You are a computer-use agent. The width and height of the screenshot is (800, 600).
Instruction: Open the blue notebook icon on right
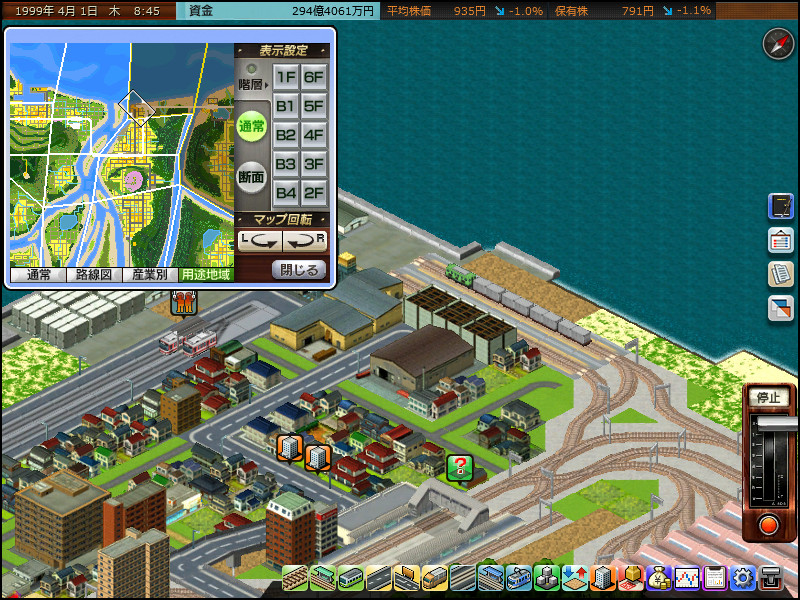tap(781, 206)
